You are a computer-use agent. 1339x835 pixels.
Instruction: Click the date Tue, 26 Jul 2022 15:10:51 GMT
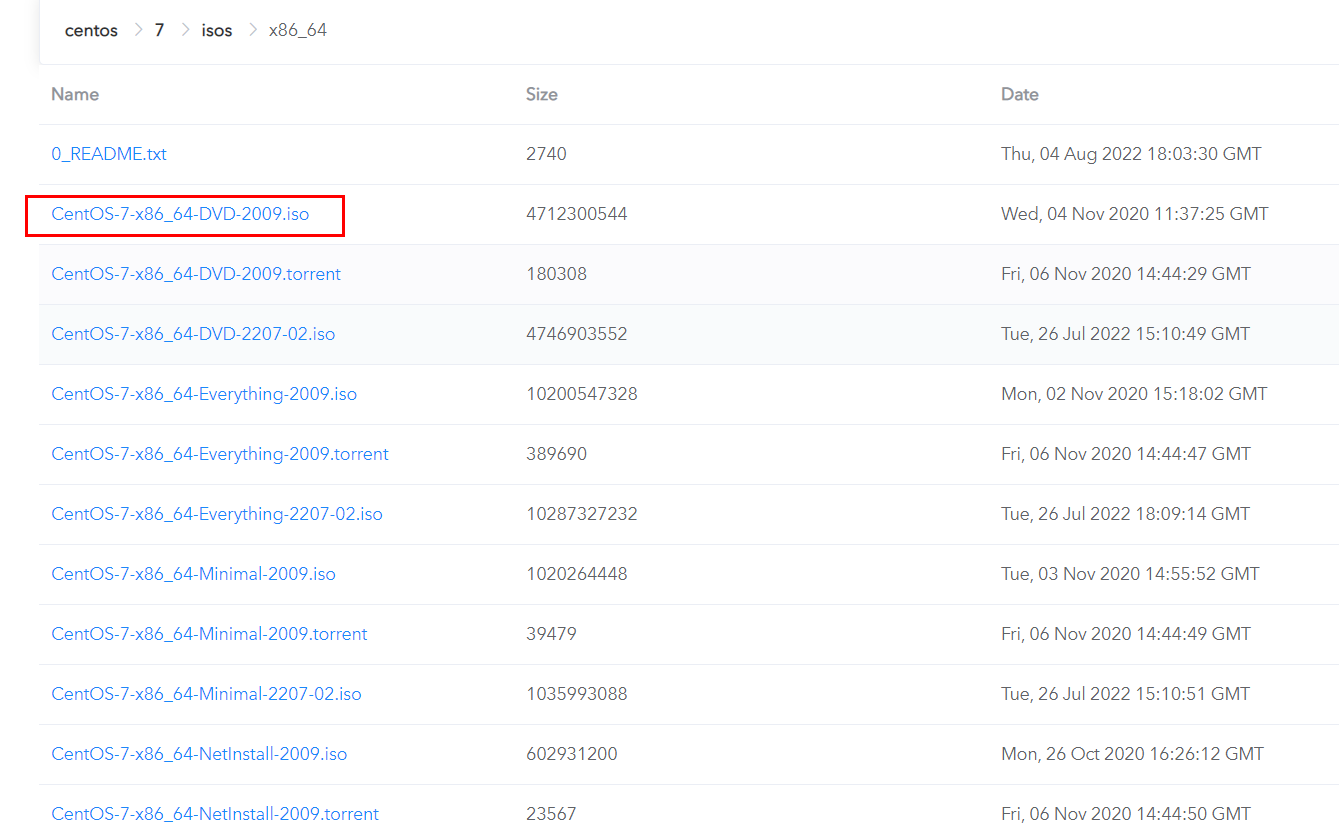point(1125,694)
